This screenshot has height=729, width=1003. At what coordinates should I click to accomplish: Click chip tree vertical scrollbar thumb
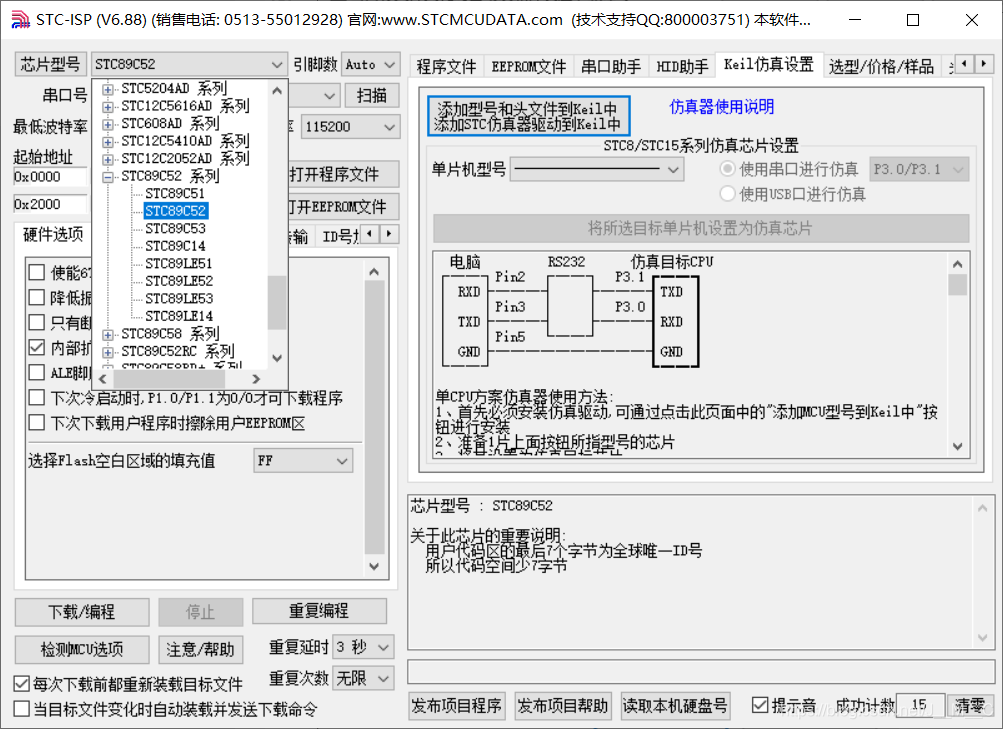(276, 302)
